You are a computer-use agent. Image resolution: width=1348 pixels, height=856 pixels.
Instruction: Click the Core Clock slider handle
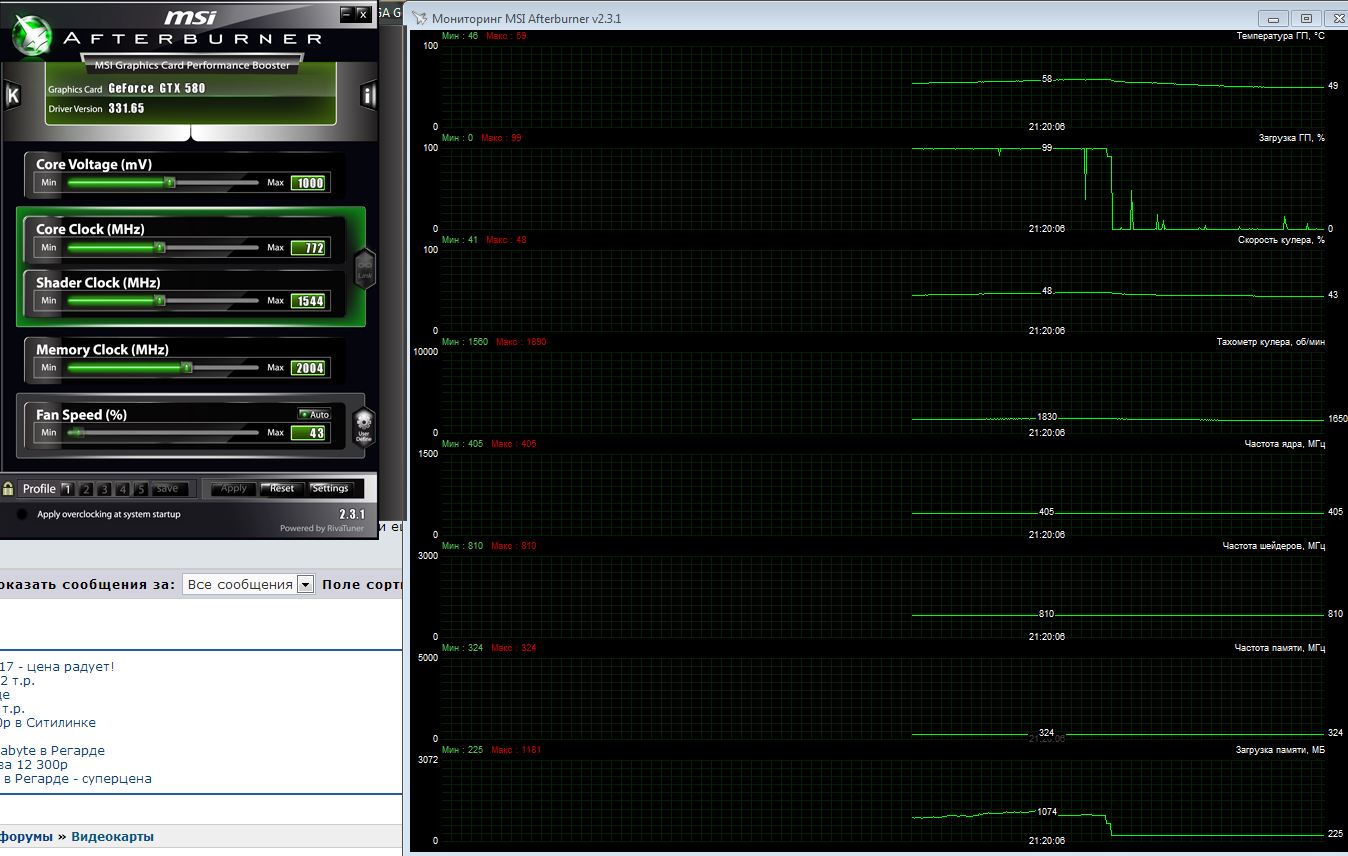pos(160,247)
